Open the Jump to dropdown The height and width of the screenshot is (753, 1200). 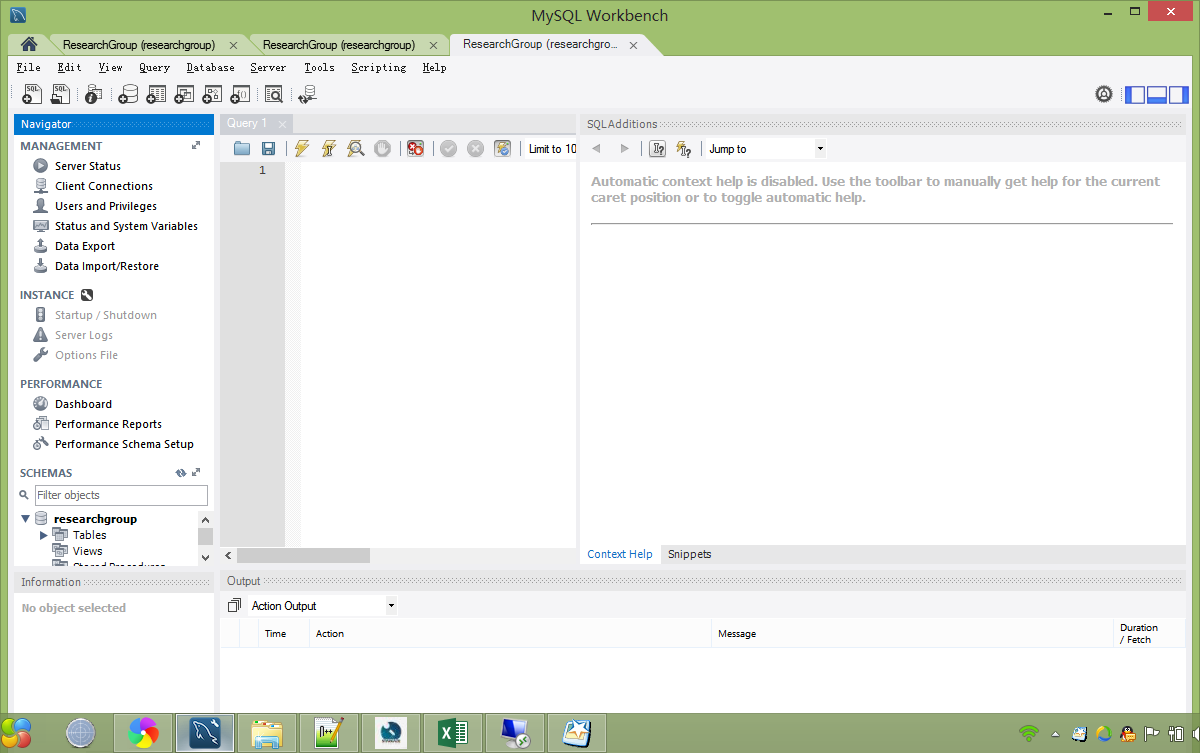[x=767, y=149]
